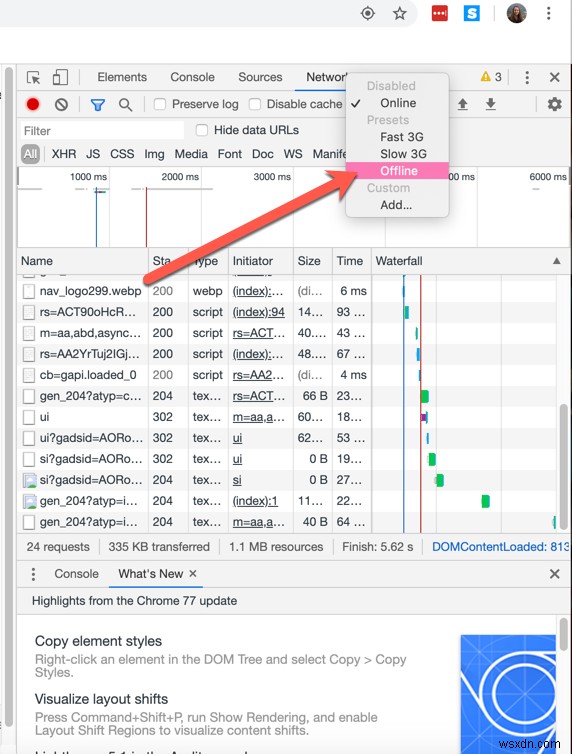Open DevTools three-dot customize menu

click(527, 77)
